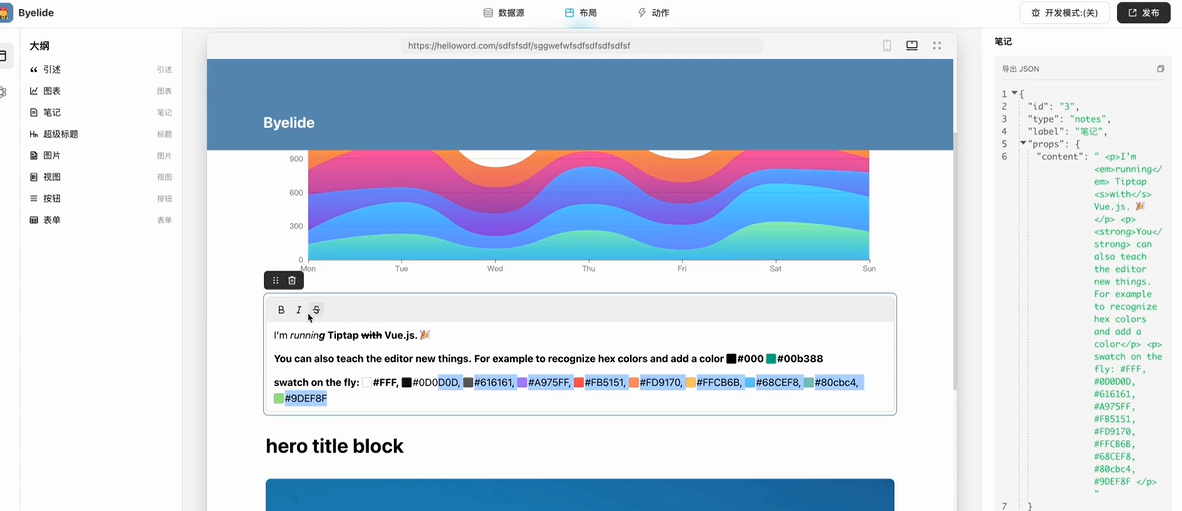
Task: Click the drag handle on notes block
Action: (275, 280)
